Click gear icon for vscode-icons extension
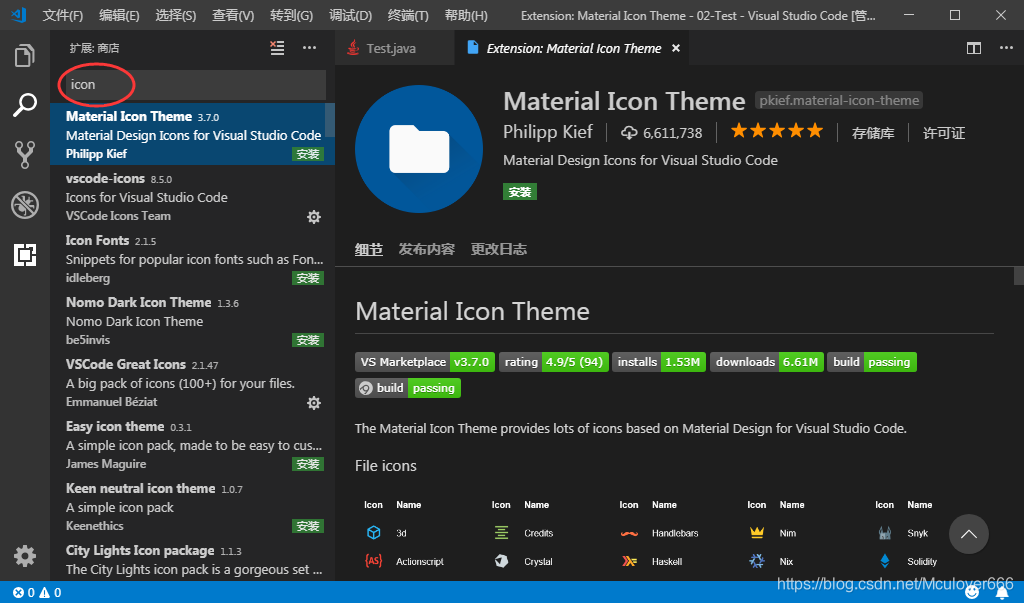1024x603 pixels. (x=314, y=217)
